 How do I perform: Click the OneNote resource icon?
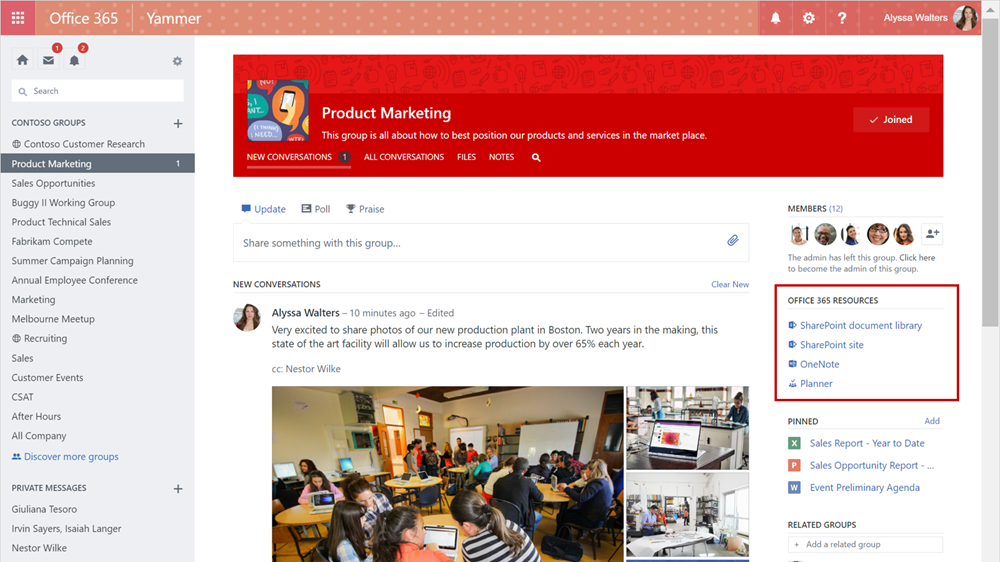(x=792, y=364)
